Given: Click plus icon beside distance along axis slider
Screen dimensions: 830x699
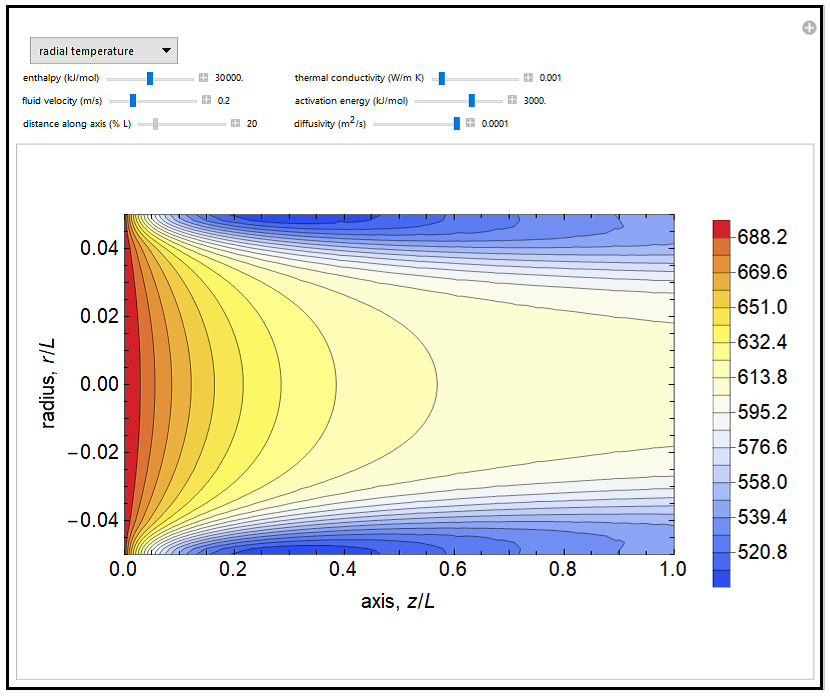Looking at the screenshot, I should 235,124.
